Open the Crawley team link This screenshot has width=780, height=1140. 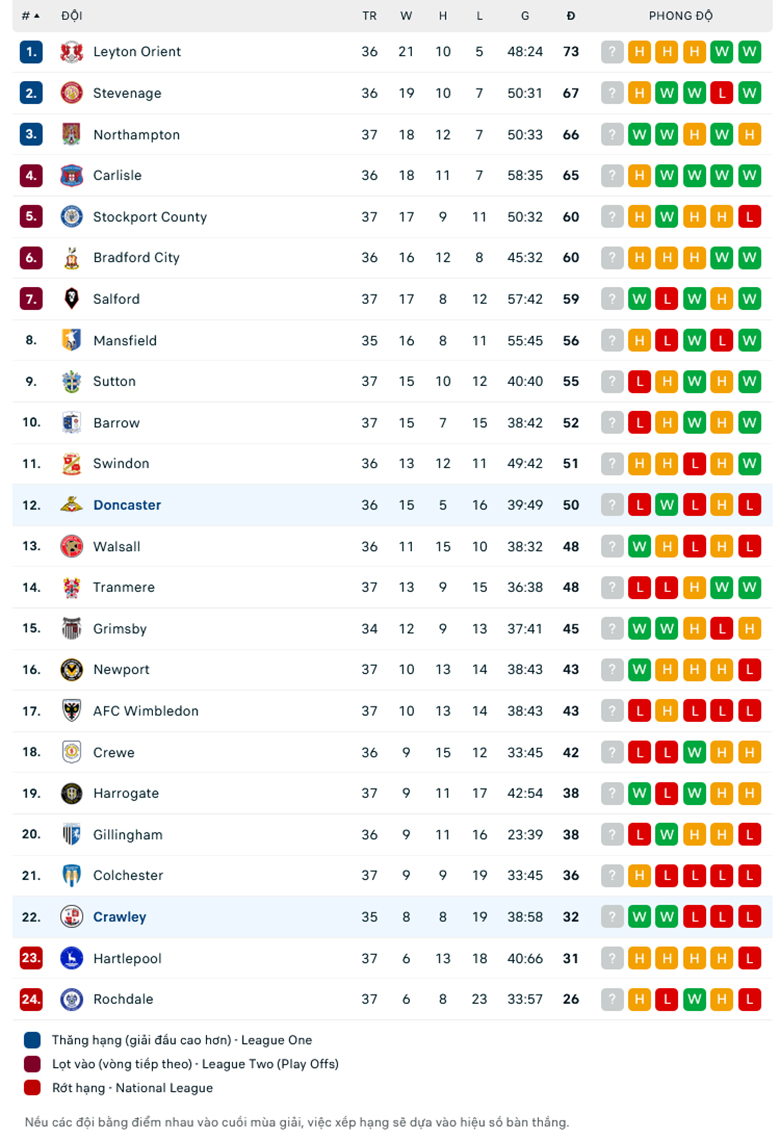(x=119, y=917)
